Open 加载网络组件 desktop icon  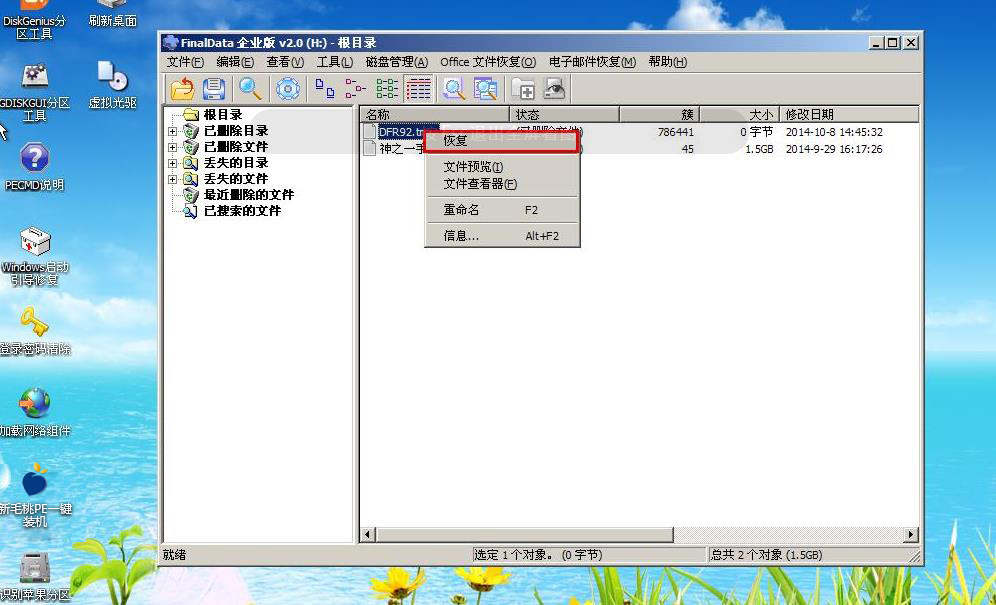34,412
